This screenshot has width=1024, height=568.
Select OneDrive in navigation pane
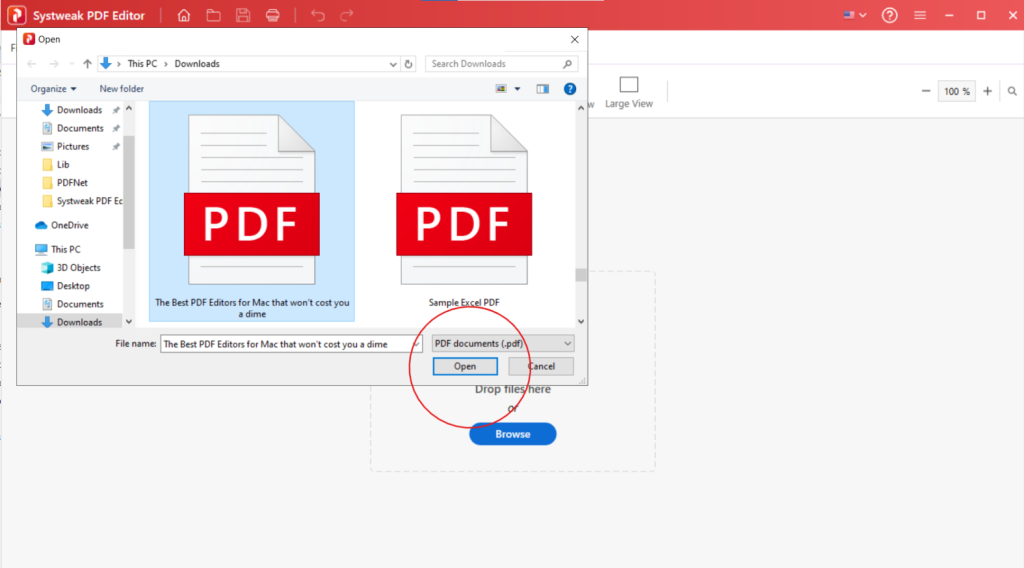(x=69, y=225)
